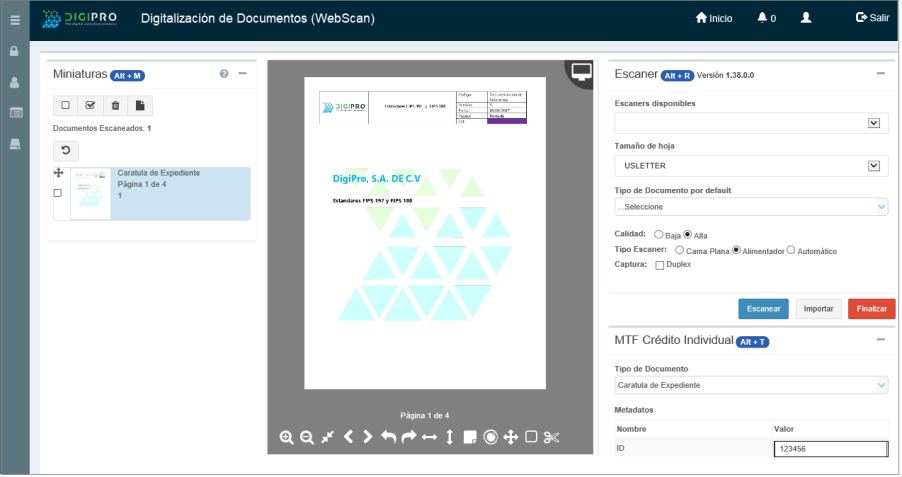The image size is (902, 477).
Task: Delete selected thumbnails with trash icon
Action: 116,105
